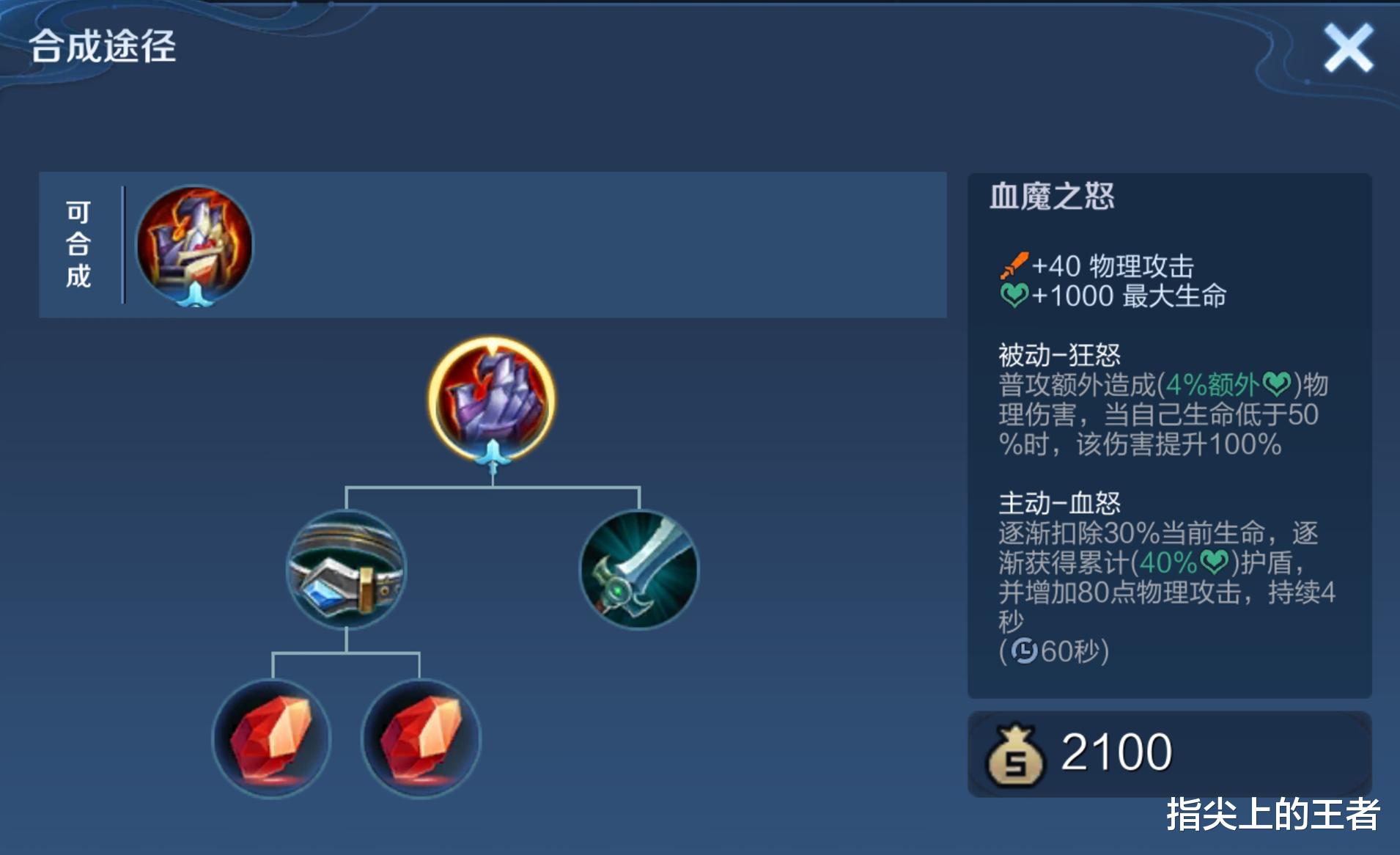The image size is (1400, 855).
Task: Choose the left red ruby gem
Action: point(272,738)
